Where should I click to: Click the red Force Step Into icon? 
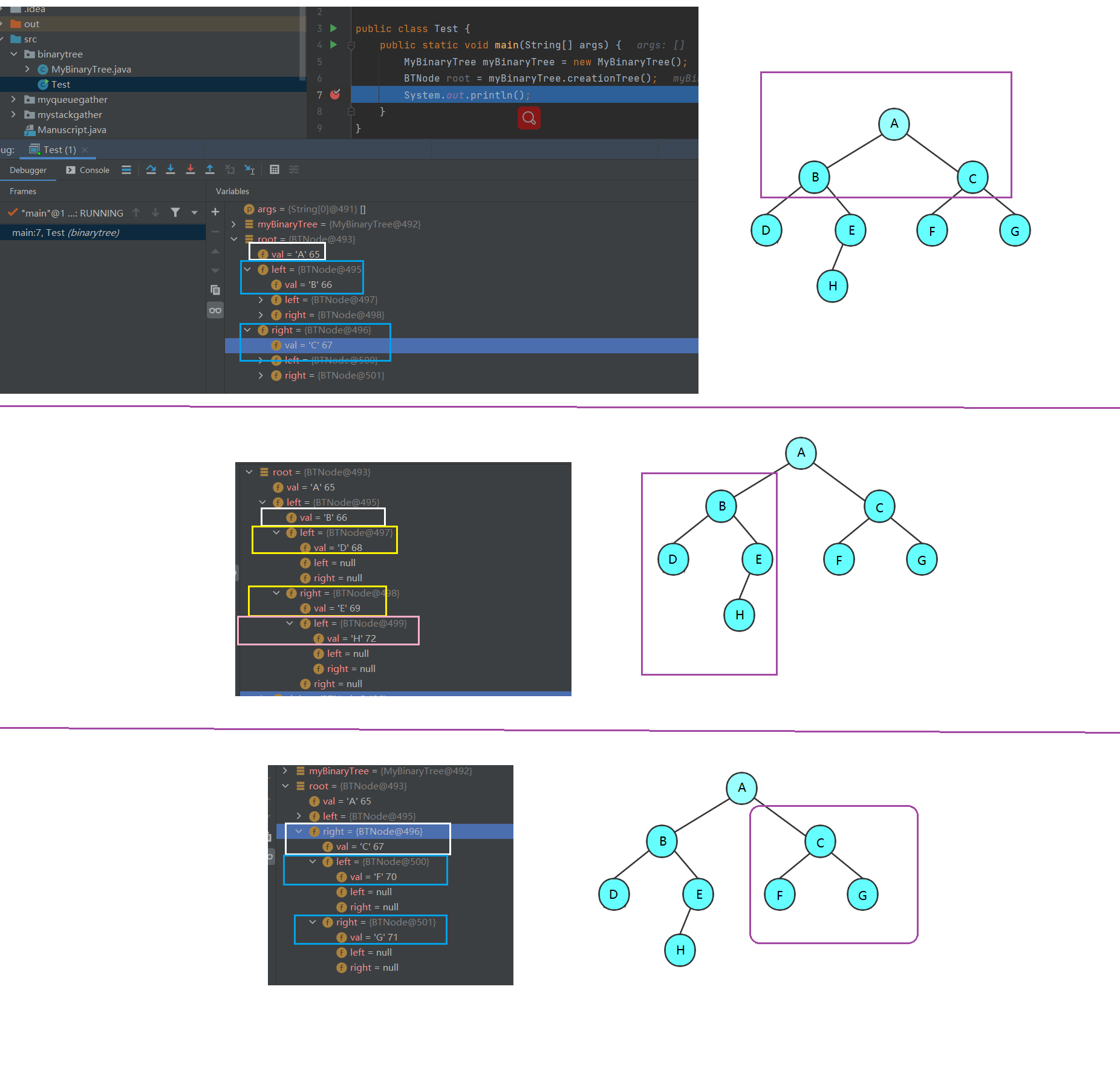190,170
